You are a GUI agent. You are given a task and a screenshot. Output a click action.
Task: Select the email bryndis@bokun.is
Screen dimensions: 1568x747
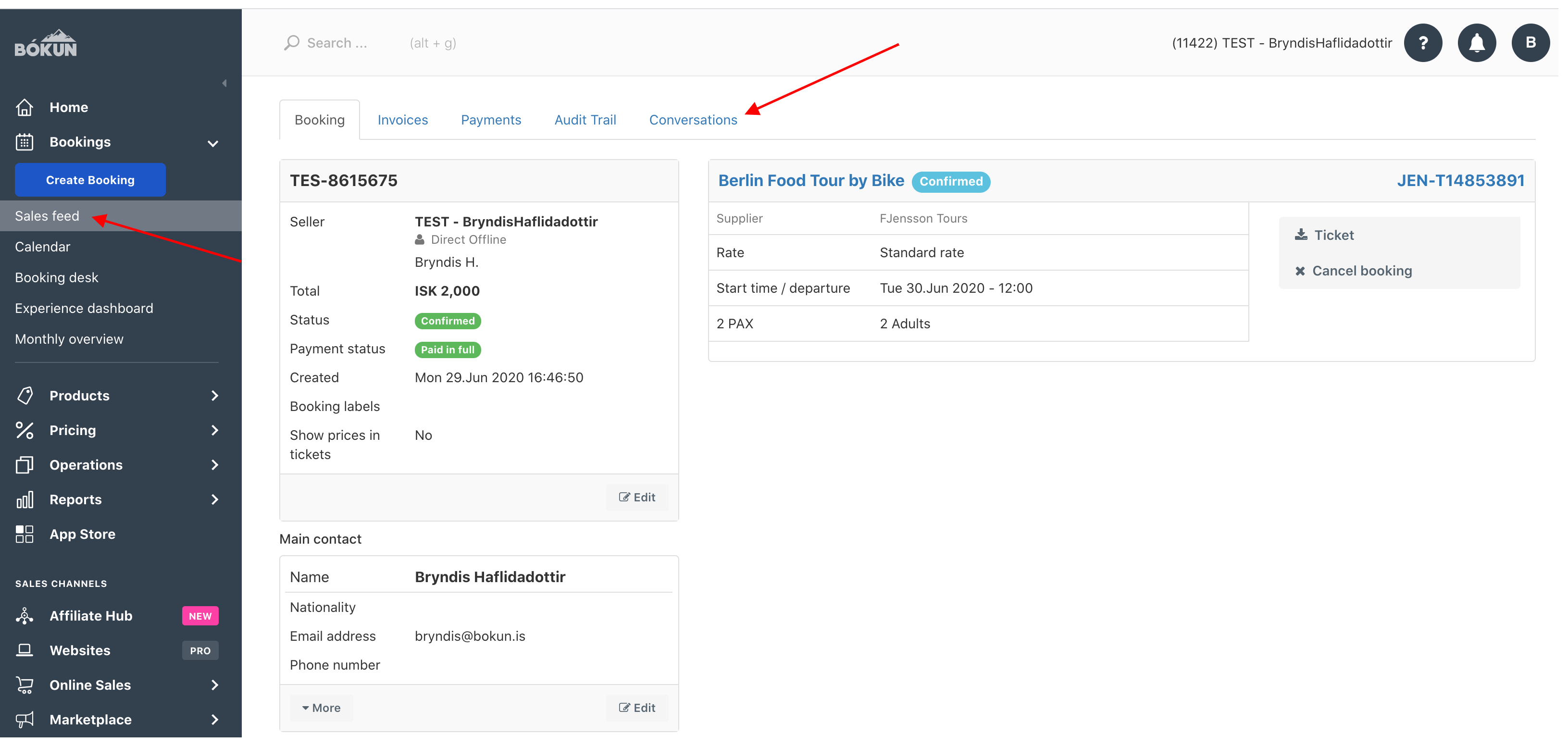pyautogui.click(x=470, y=636)
